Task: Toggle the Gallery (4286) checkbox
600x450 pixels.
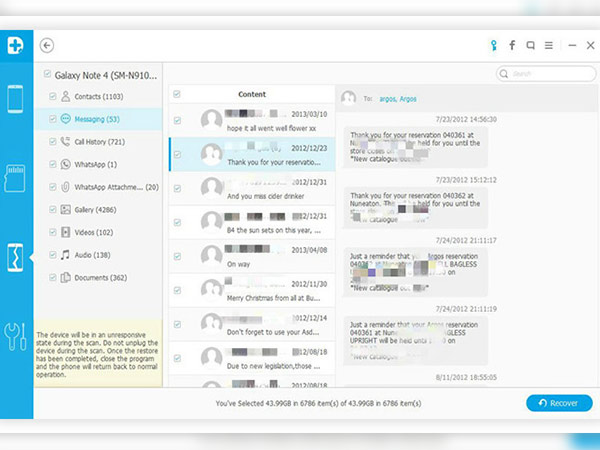Action: (52, 210)
